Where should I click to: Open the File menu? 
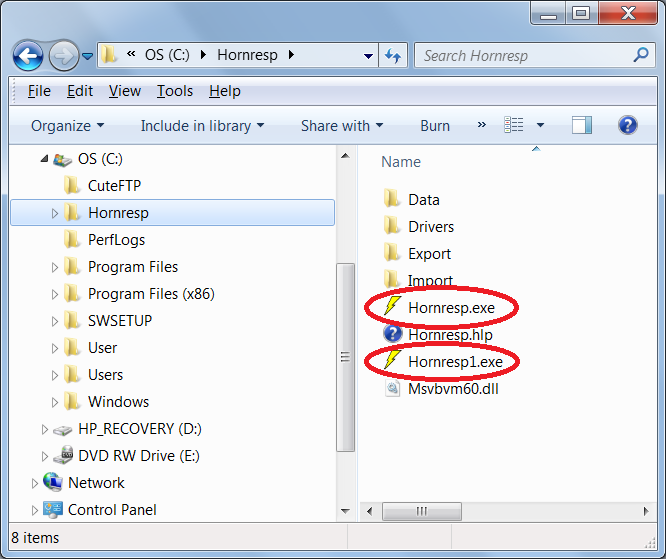(39, 91)
